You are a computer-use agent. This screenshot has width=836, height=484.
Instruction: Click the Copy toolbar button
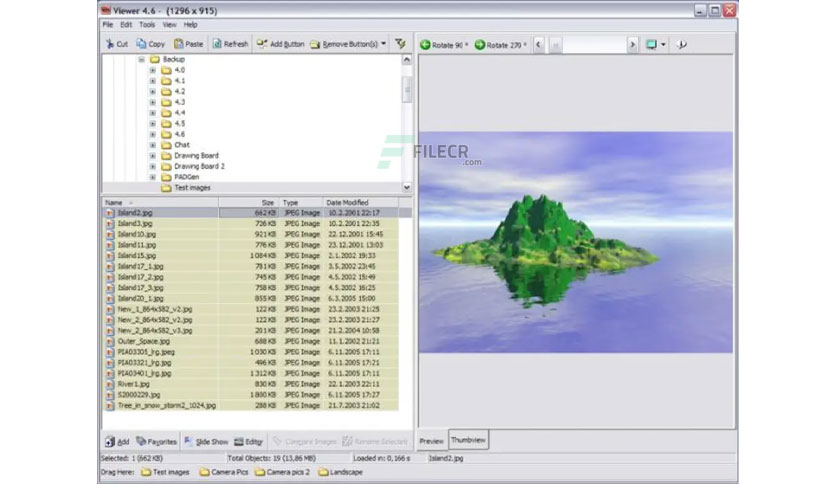(150, 44)
